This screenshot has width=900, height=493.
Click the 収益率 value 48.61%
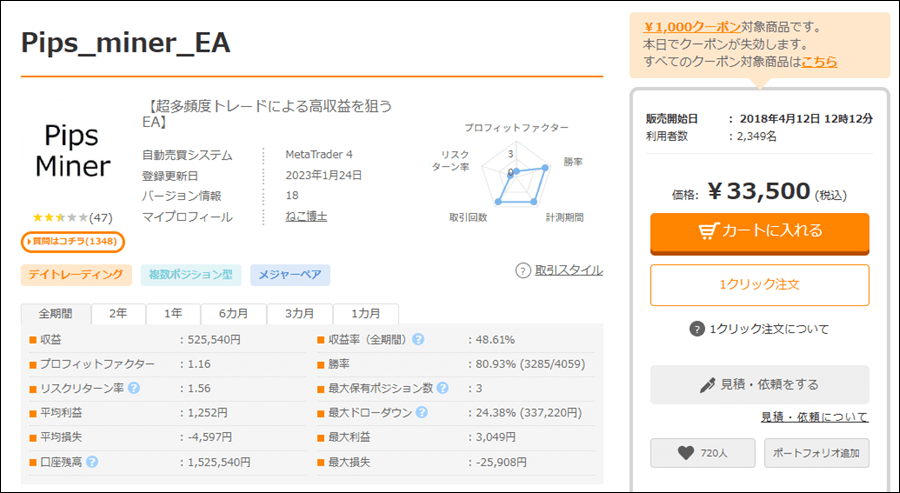coord(495,340)
